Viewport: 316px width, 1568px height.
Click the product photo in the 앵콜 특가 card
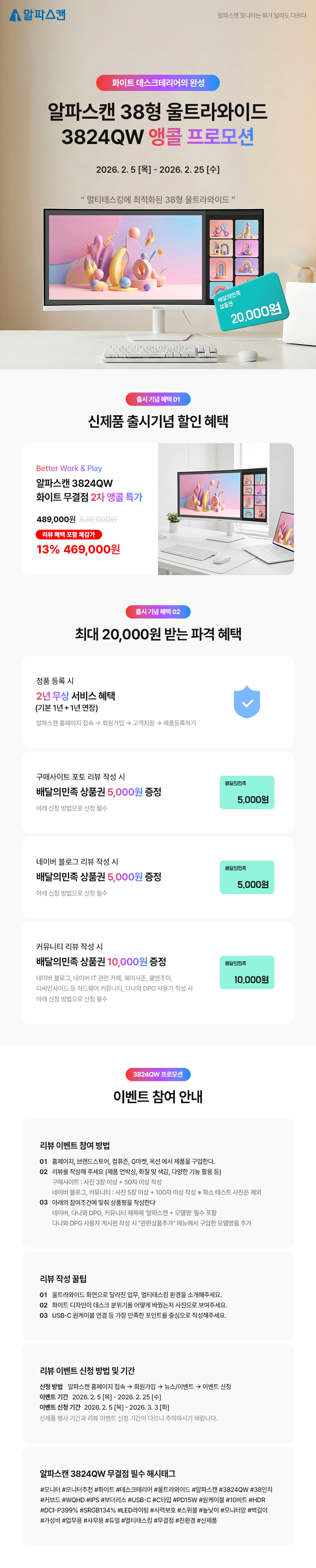click(225, 509)
